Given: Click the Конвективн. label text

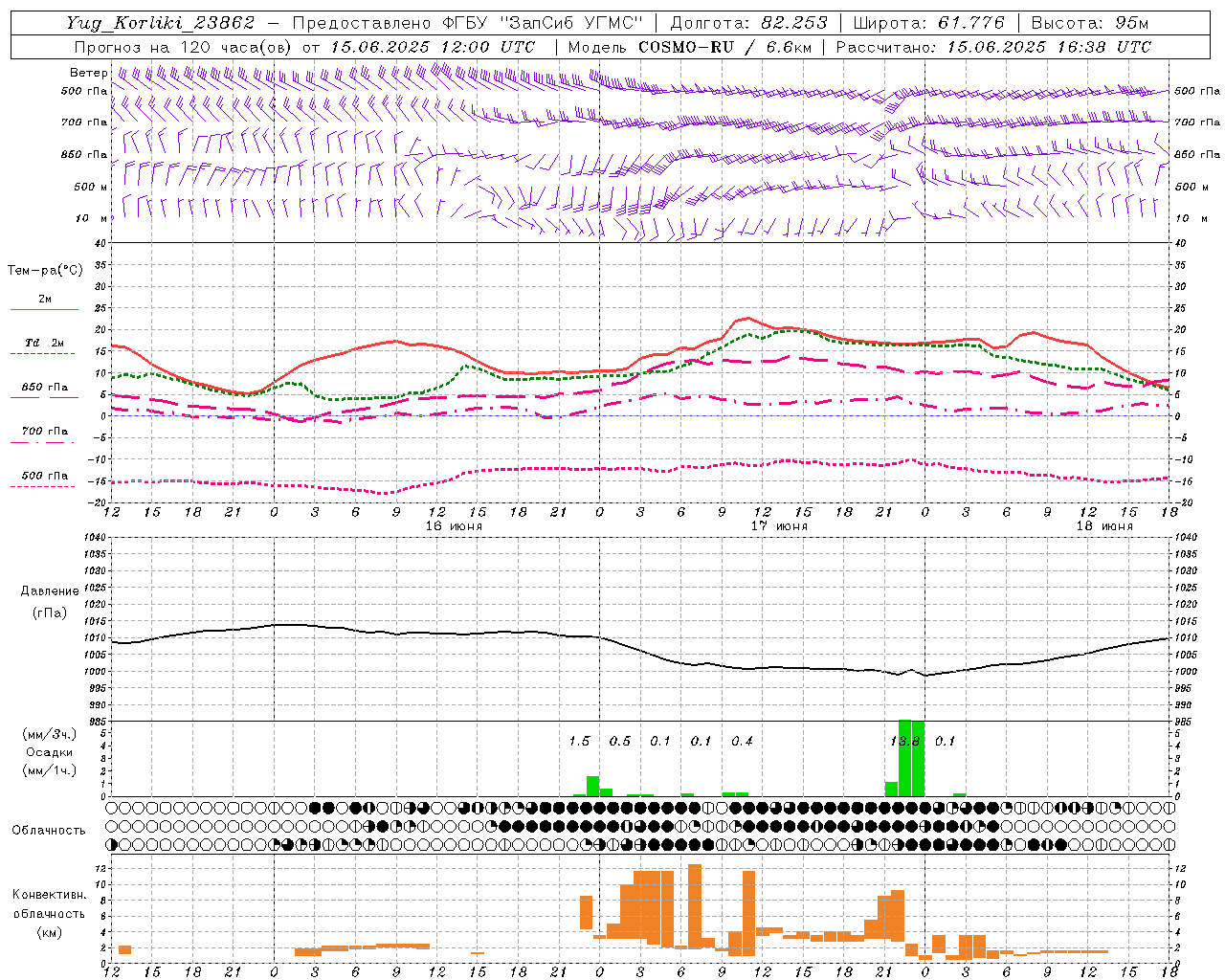Looking at the screenshot, I should [x=49, y=895].
